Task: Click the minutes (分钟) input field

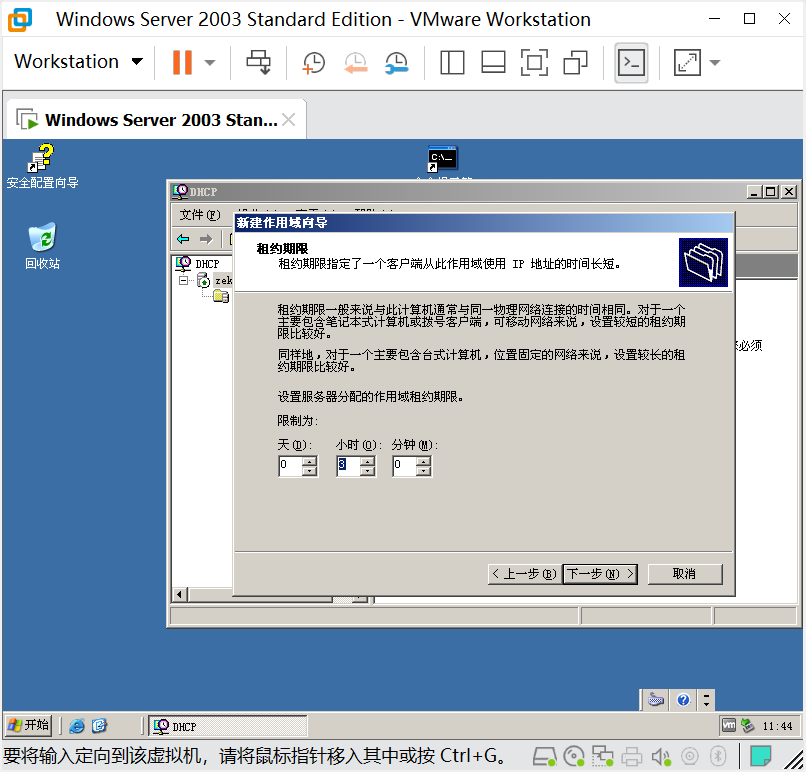Action: coord(404,466)
